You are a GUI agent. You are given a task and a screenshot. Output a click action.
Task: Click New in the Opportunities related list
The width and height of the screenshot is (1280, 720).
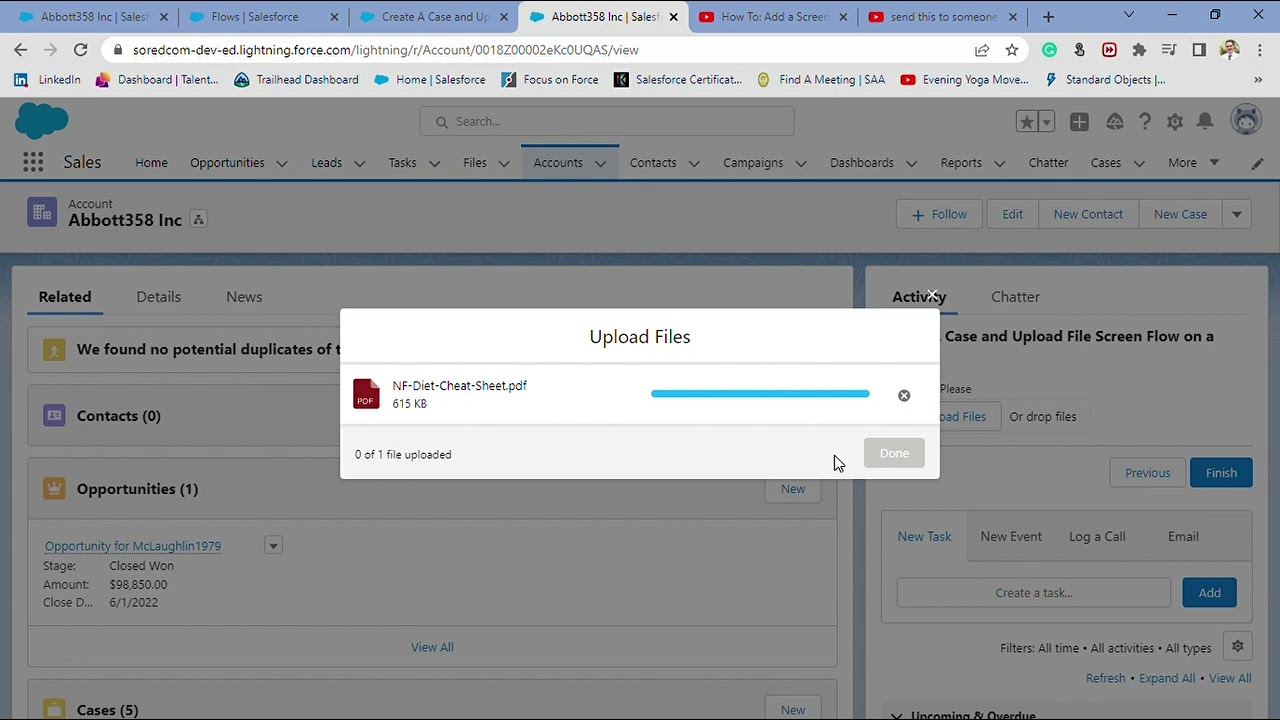793,488
